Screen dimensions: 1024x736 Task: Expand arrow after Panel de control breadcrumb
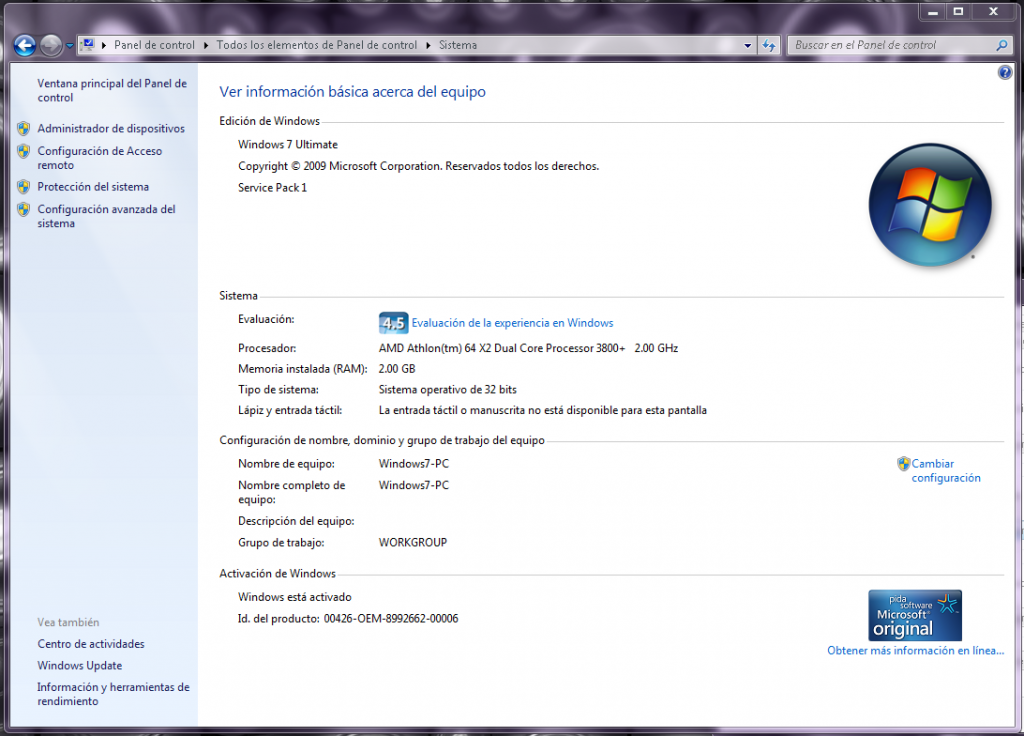pos(206,45)
